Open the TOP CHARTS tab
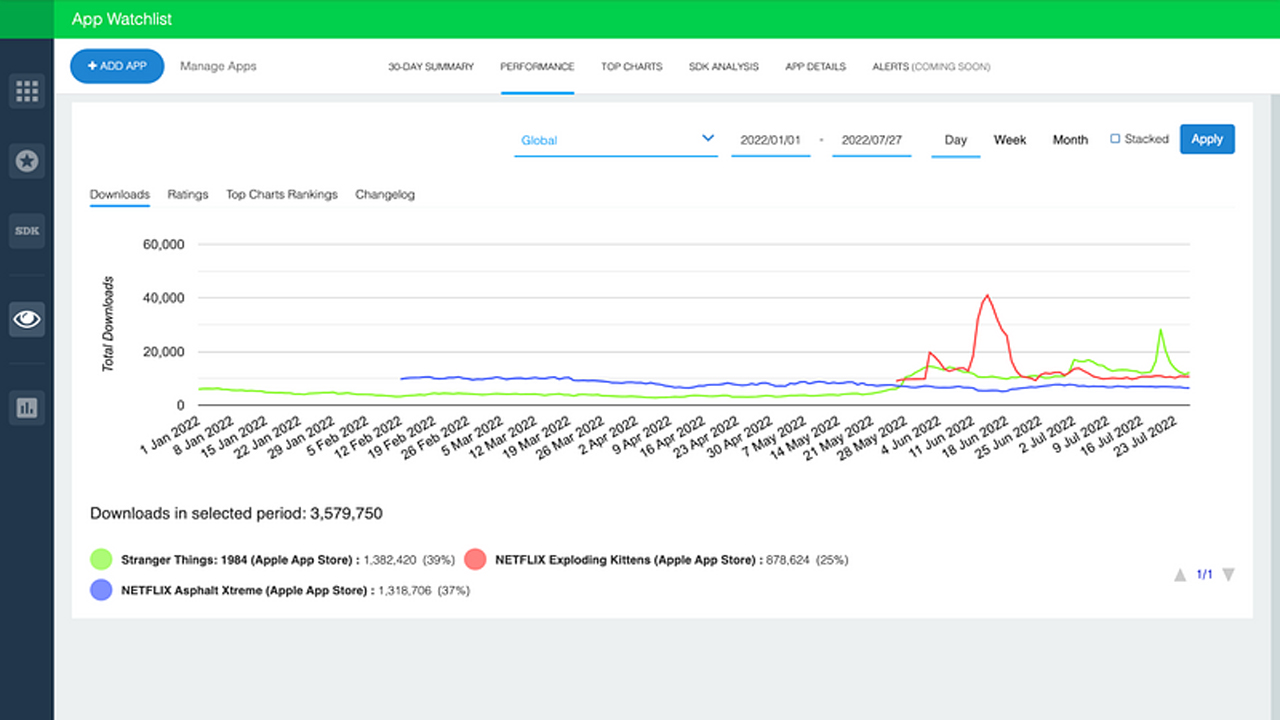This screenshot has height=720, width=1280. click(631, 67)
